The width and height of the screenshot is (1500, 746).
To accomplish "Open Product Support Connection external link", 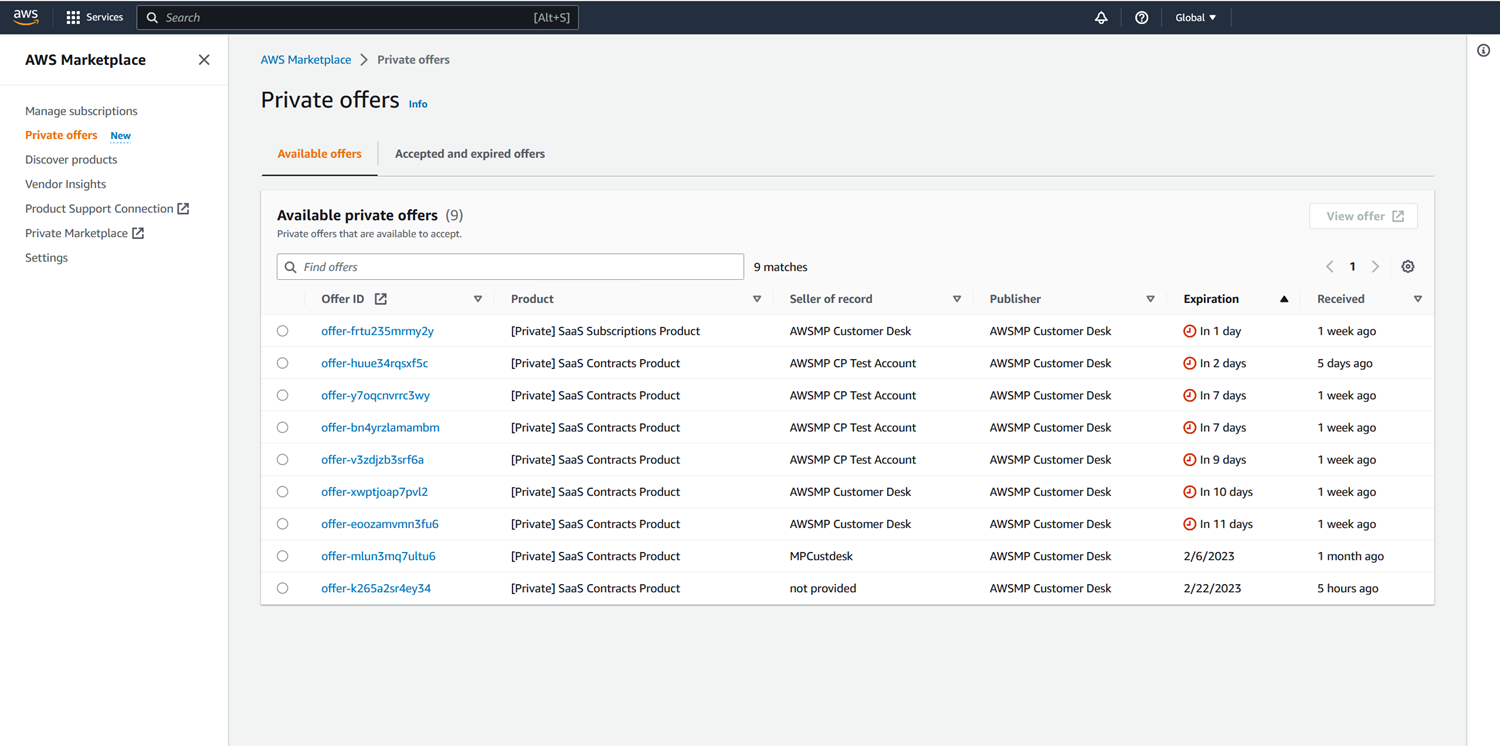I will coord(107,209).
